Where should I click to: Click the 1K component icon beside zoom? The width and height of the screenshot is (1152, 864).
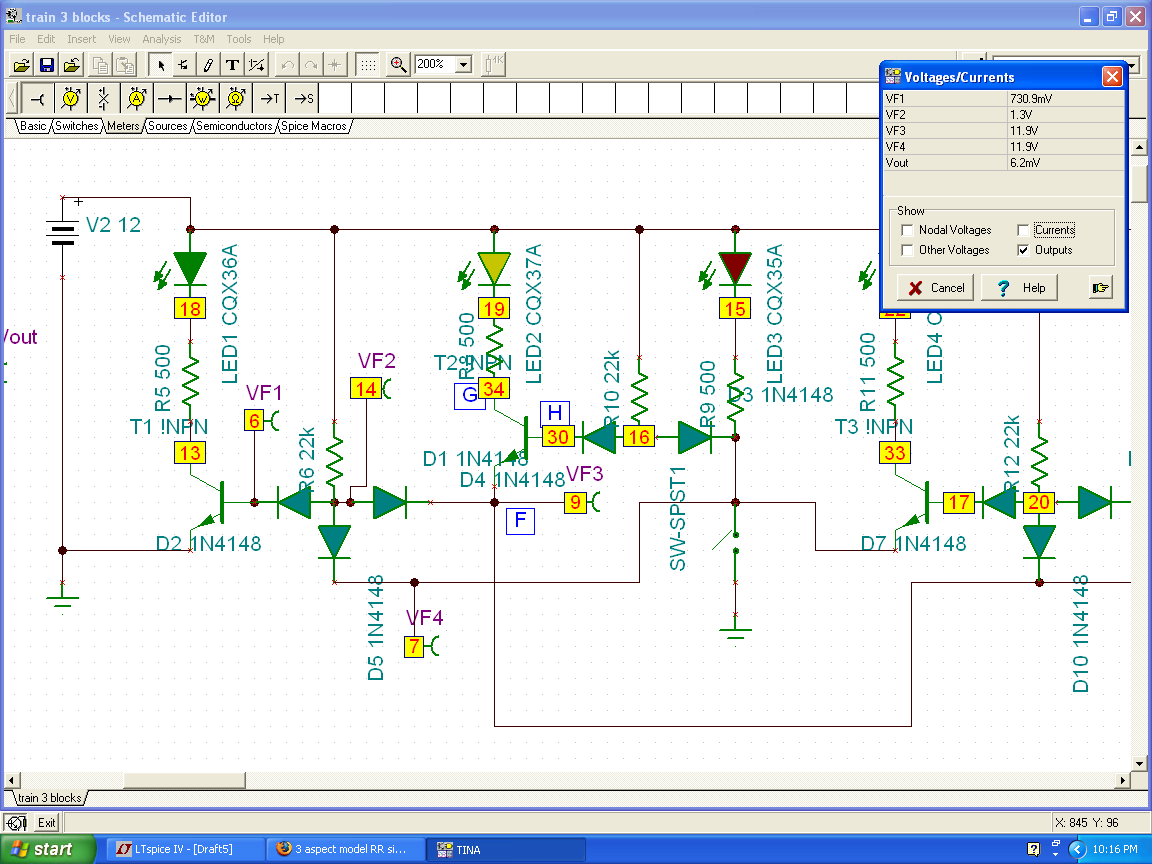coord(493,65)
